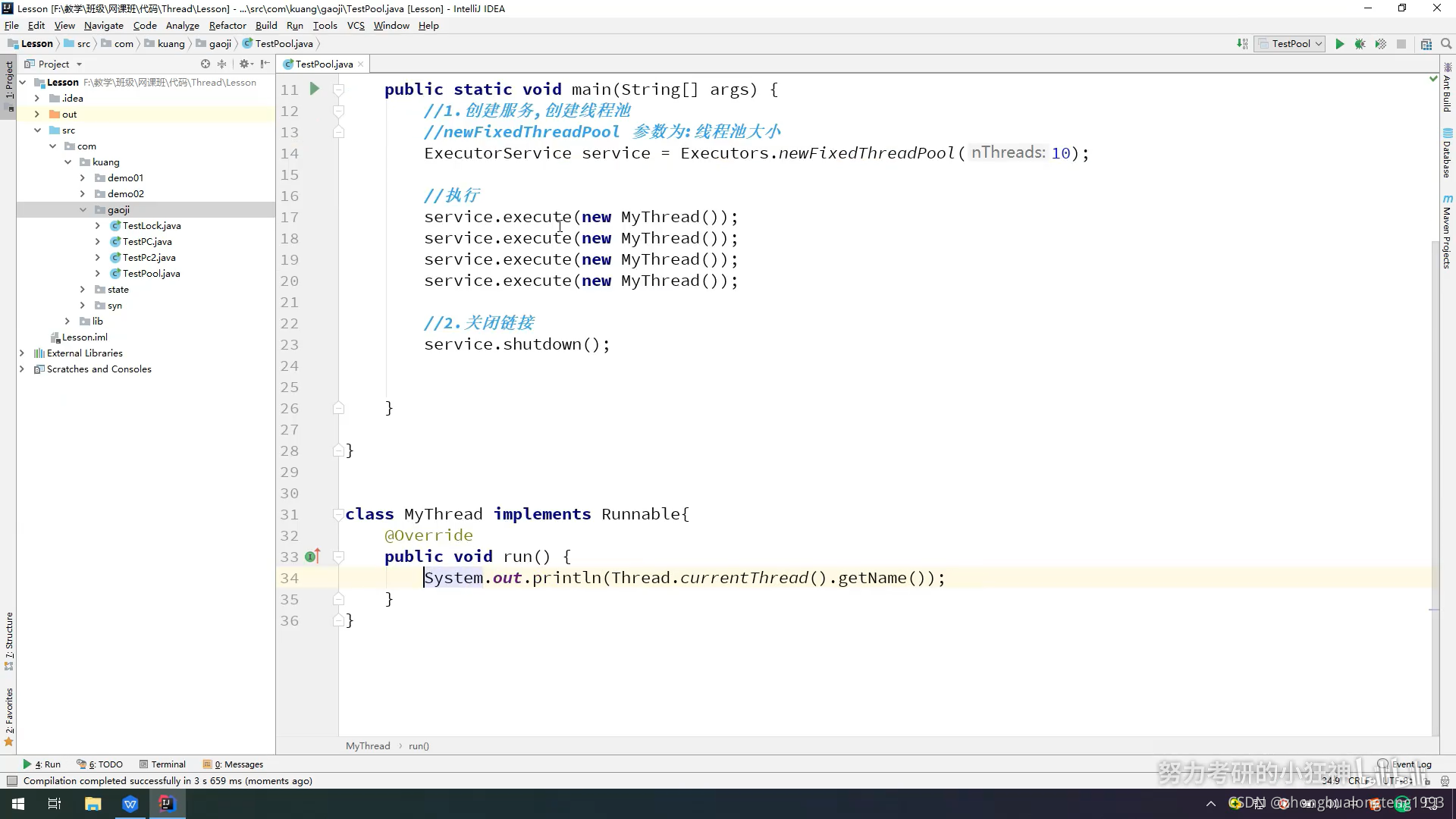This screenshot has width=1456, height=819.
Task: Open the TestPool run configuration dropdown
Action: click(1290, 44)
